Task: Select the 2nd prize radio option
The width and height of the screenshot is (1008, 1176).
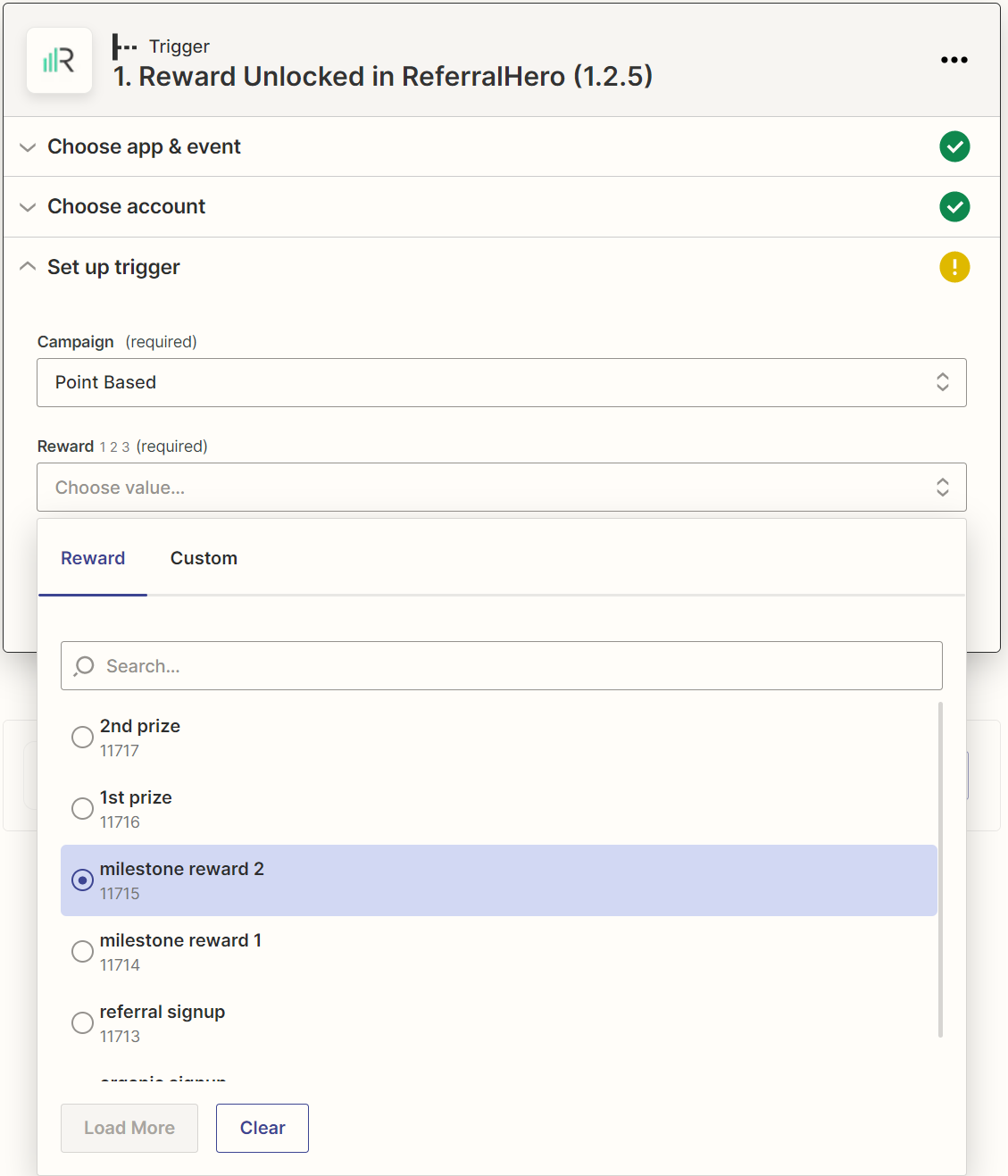Action: 82,737
